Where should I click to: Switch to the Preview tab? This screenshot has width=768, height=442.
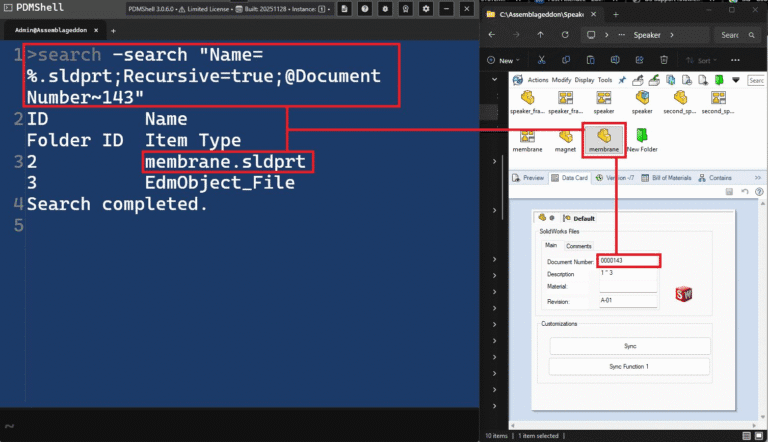(x=528, y=178)
